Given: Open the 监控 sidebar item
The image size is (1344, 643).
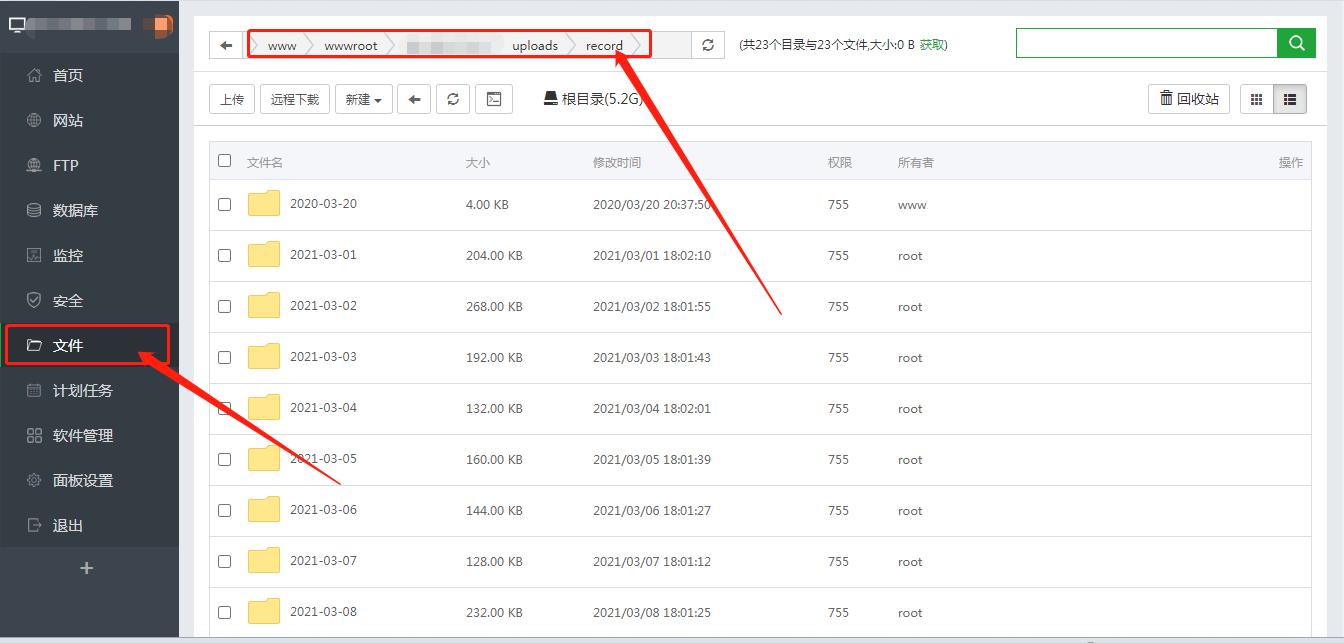Looking at the screenshot, I should (x=89, y=256).
